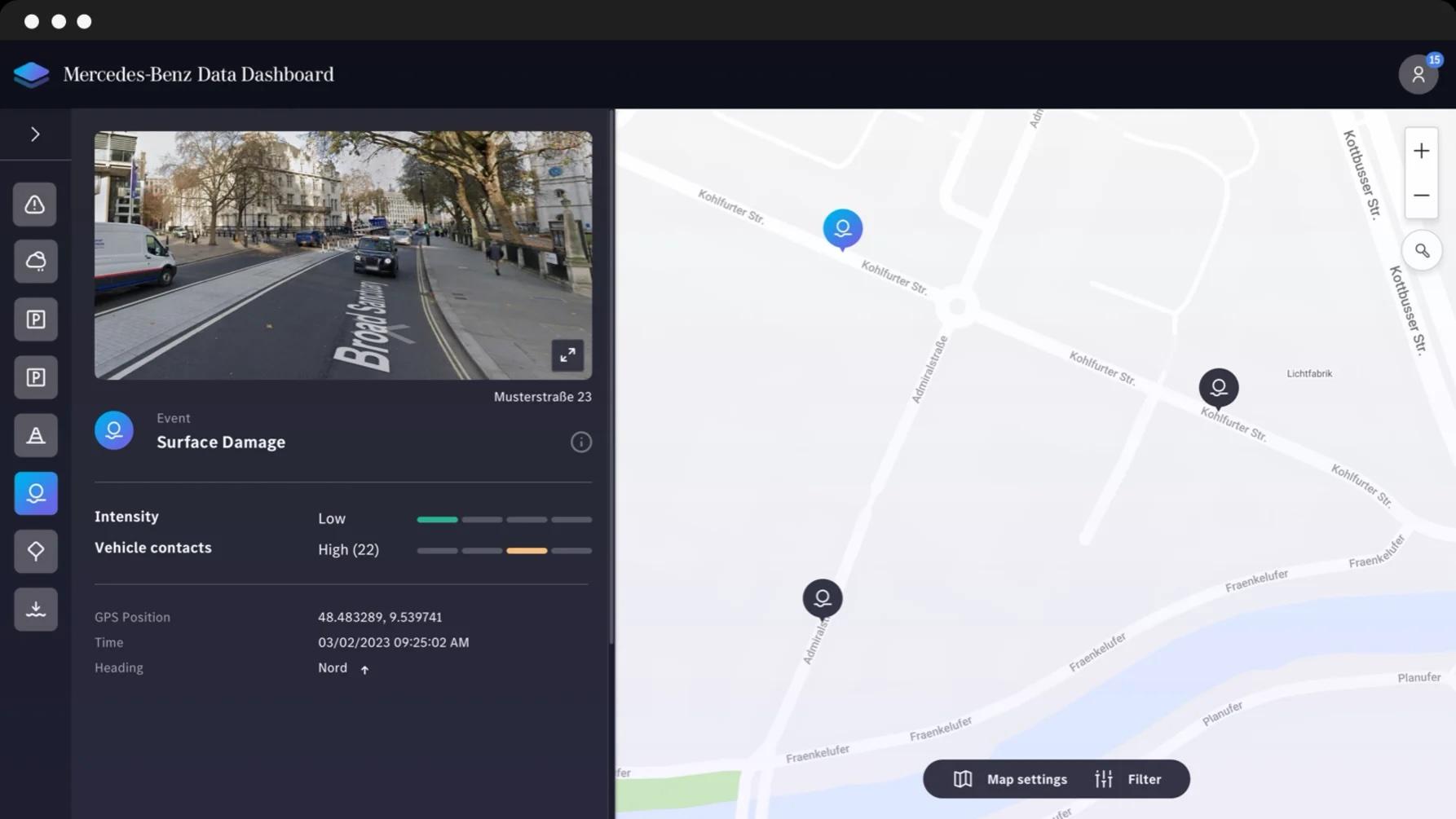Viewport: 1456px width, 819px height.
Task: Select the Surface Damage sidebar icon
Action: [x=35, y=492]
